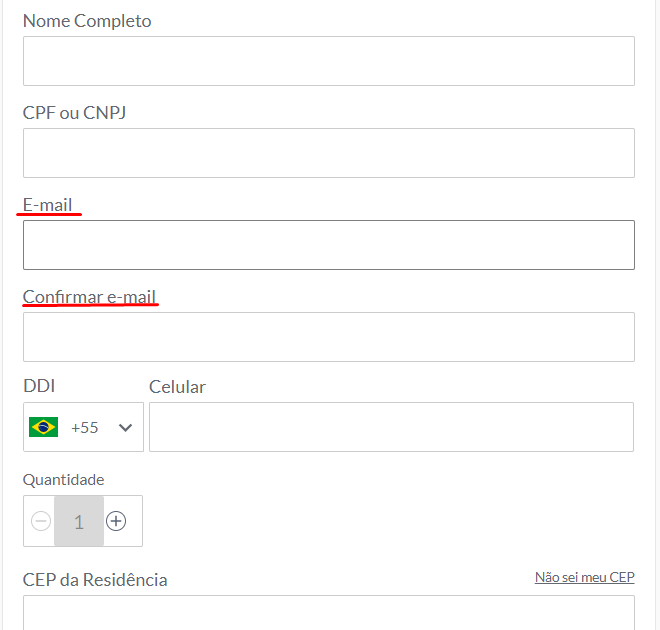
Task: Click the plus icon to increase quantity
Action: click(116, 521)
